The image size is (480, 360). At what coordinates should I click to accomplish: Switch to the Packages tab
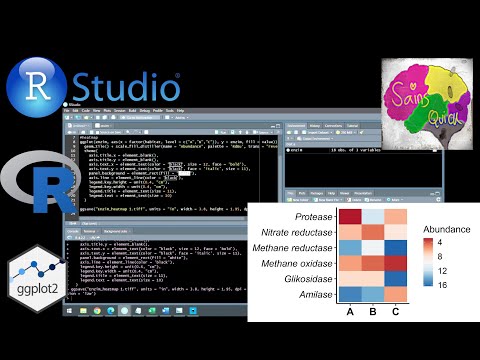(x=316, y=193)
